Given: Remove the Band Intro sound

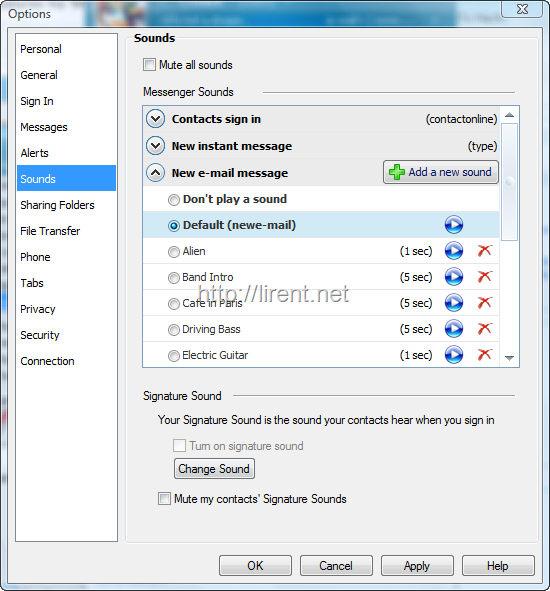Looking at the screenshot, I should (484, 277).
